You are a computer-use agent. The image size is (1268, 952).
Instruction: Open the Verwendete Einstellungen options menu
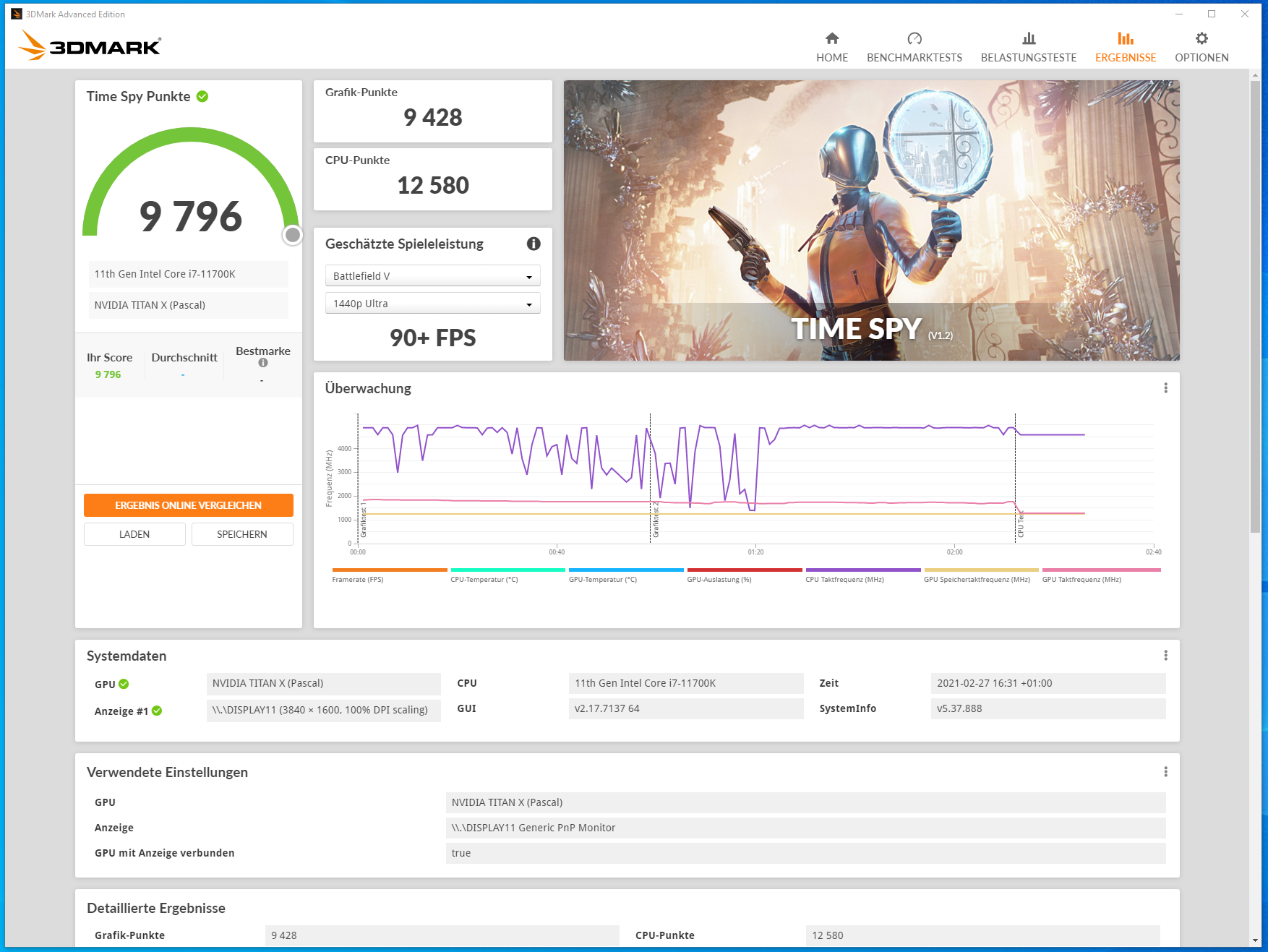pos(1165,772)
